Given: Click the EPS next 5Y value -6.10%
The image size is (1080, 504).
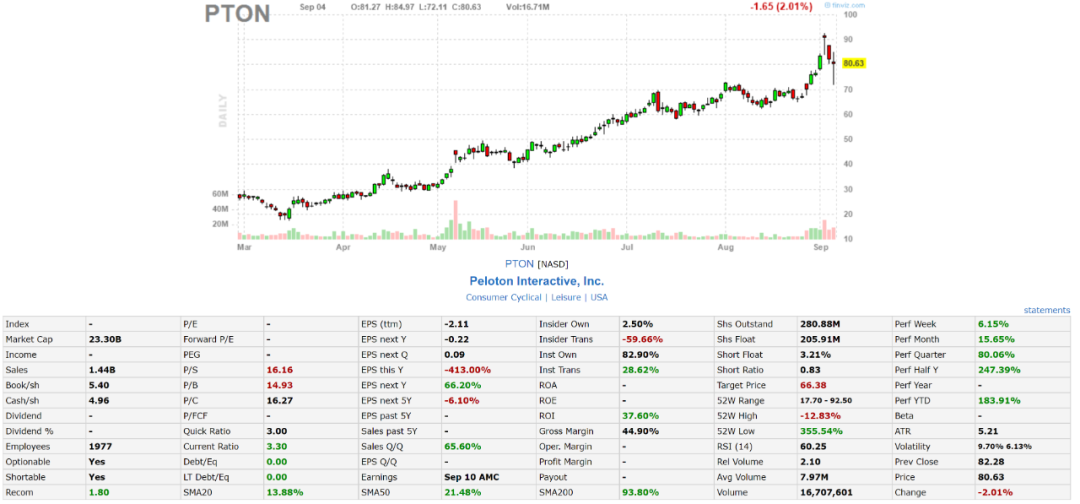Looking at the screenshot, I should point(459,401).
